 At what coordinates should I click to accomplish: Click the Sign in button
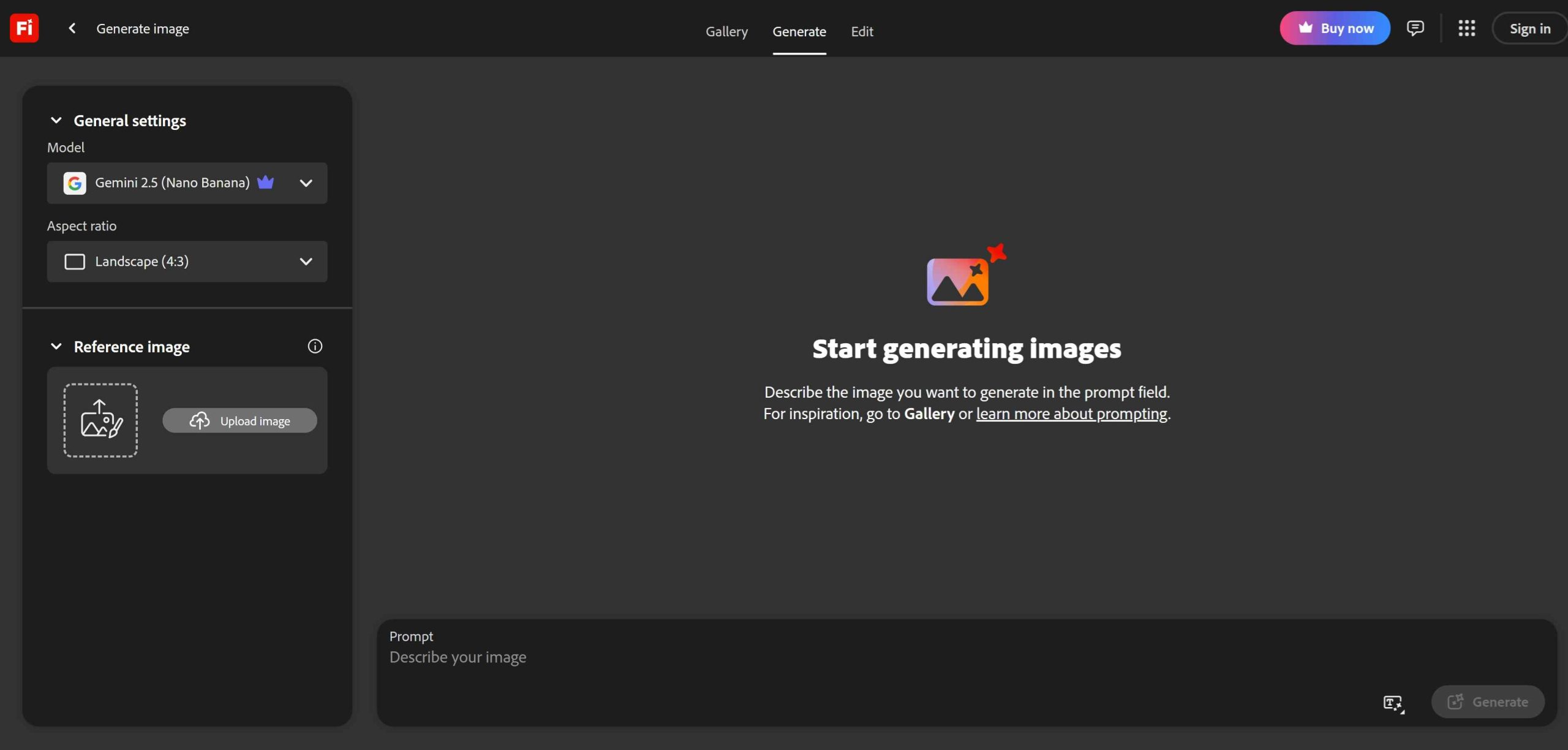(x=1529, y=28)
